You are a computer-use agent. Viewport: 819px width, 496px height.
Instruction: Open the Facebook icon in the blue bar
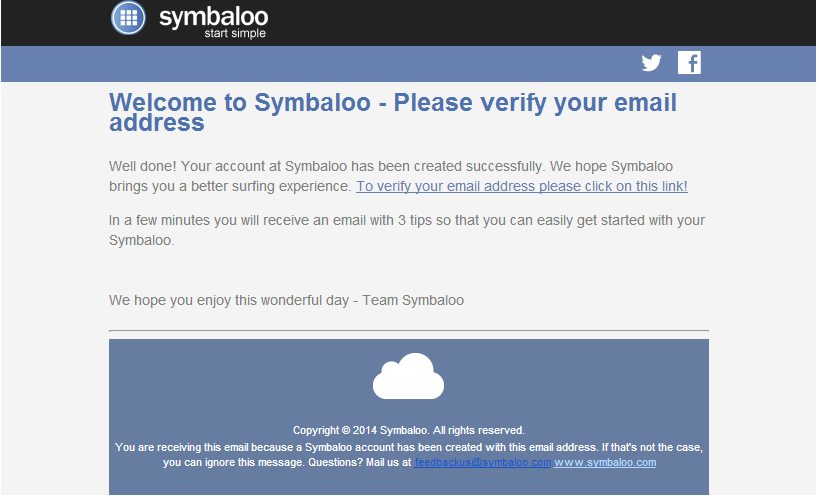click(x=689, y=63)
